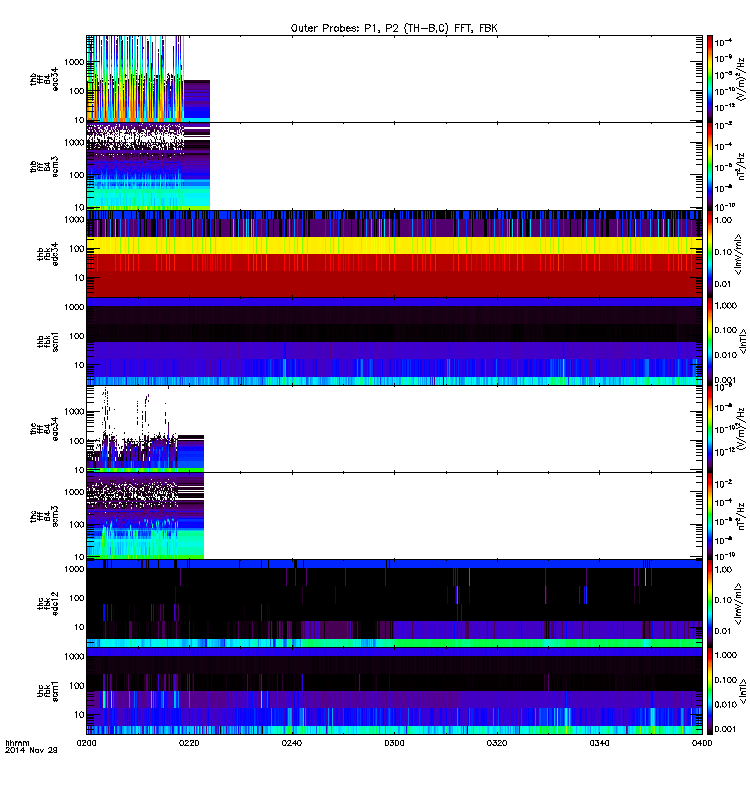Click the plot title 'Outer Probes: P1, P2 (TH-B,C) FFT, FBK'
Viewport: 750px width, 800px height.
[x=394, y=29]
